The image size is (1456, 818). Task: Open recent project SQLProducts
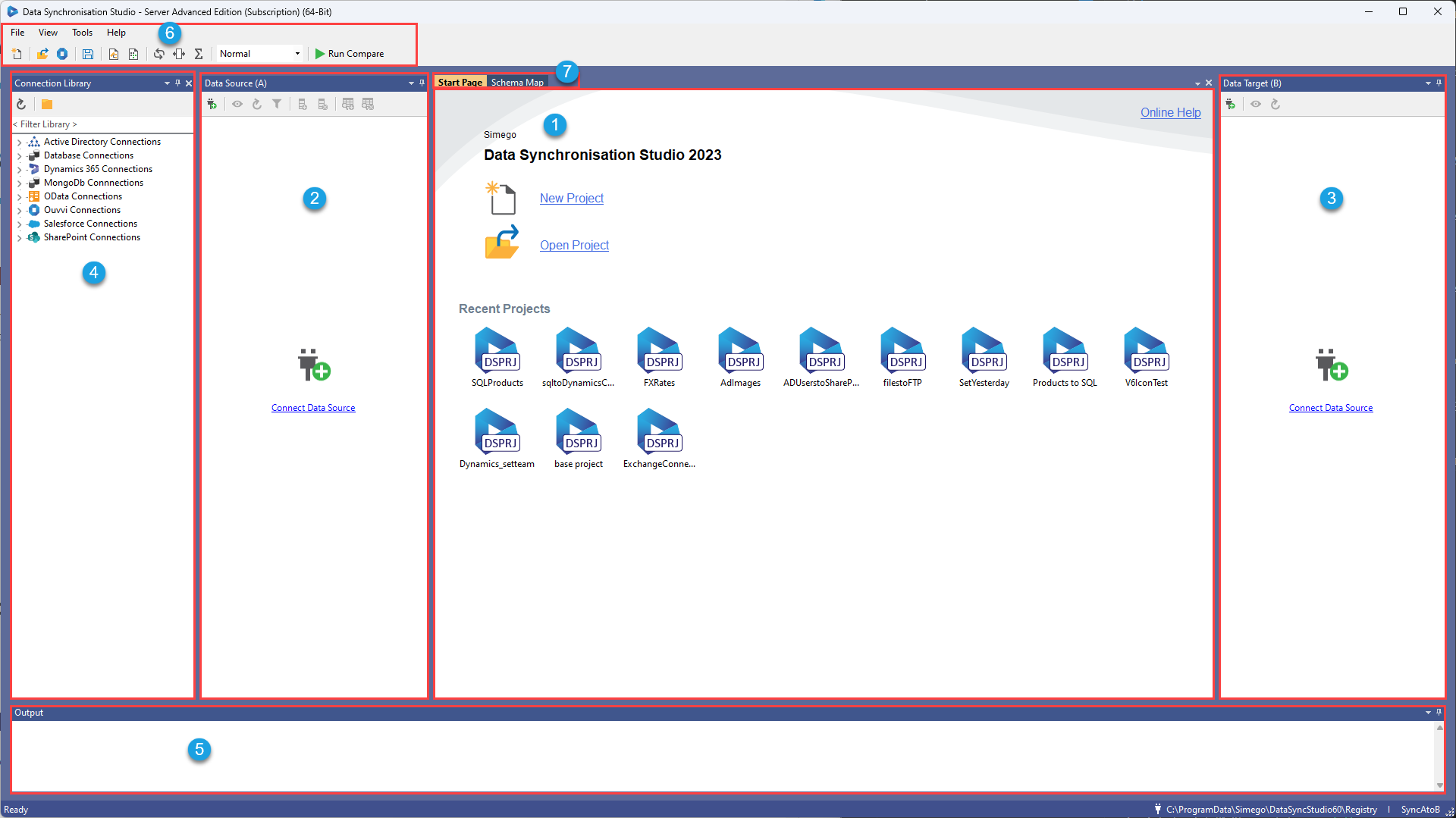point(497,357)
